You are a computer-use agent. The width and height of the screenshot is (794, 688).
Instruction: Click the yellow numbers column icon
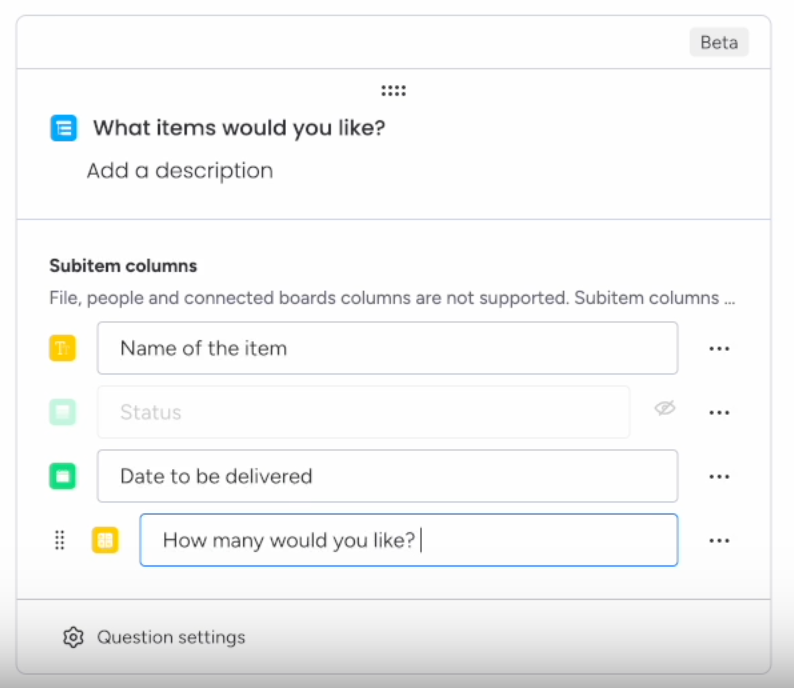[x=105, y=540]
